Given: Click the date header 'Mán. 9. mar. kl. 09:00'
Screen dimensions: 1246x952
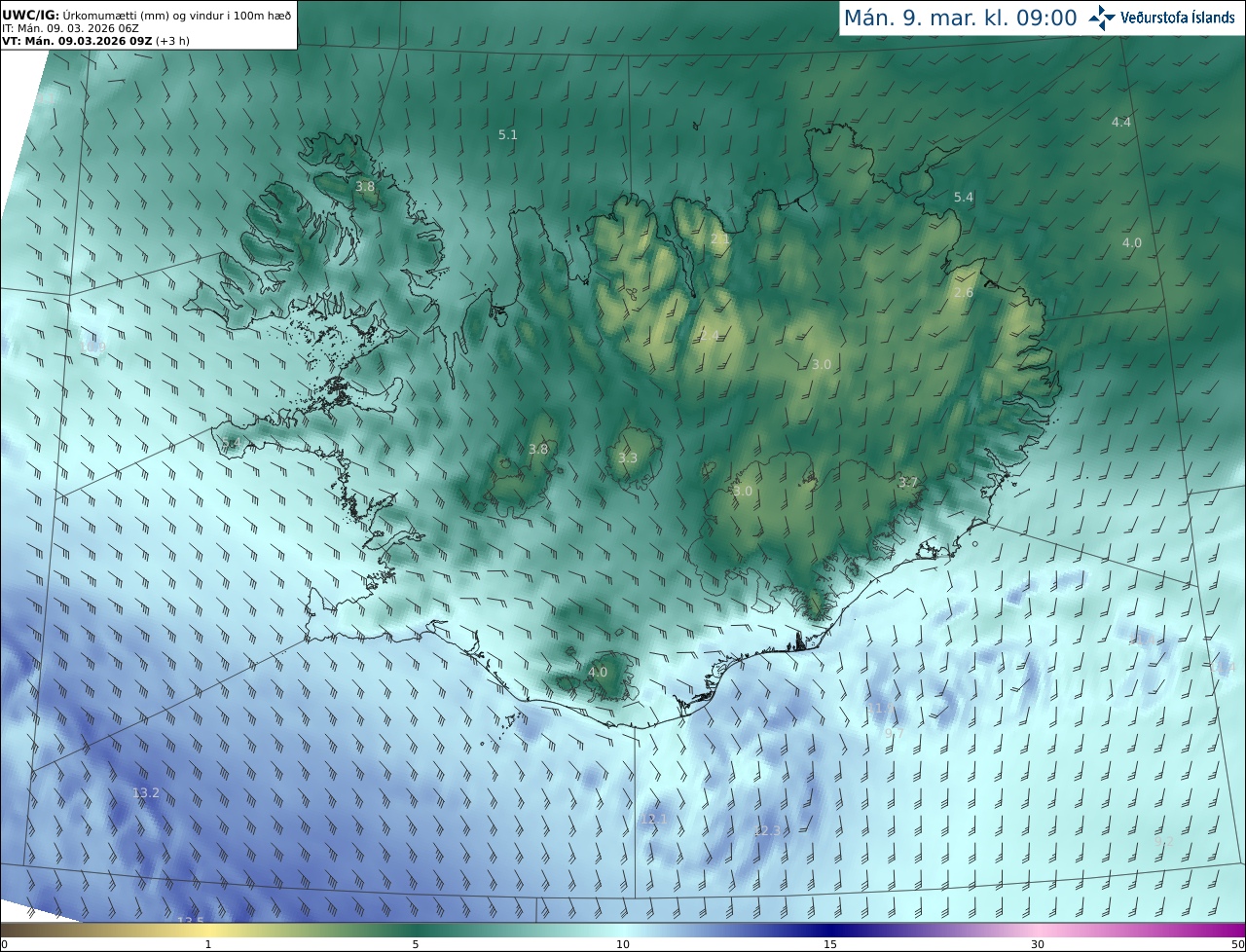Looking at the screenshot, I should click(x=960, y=18).
